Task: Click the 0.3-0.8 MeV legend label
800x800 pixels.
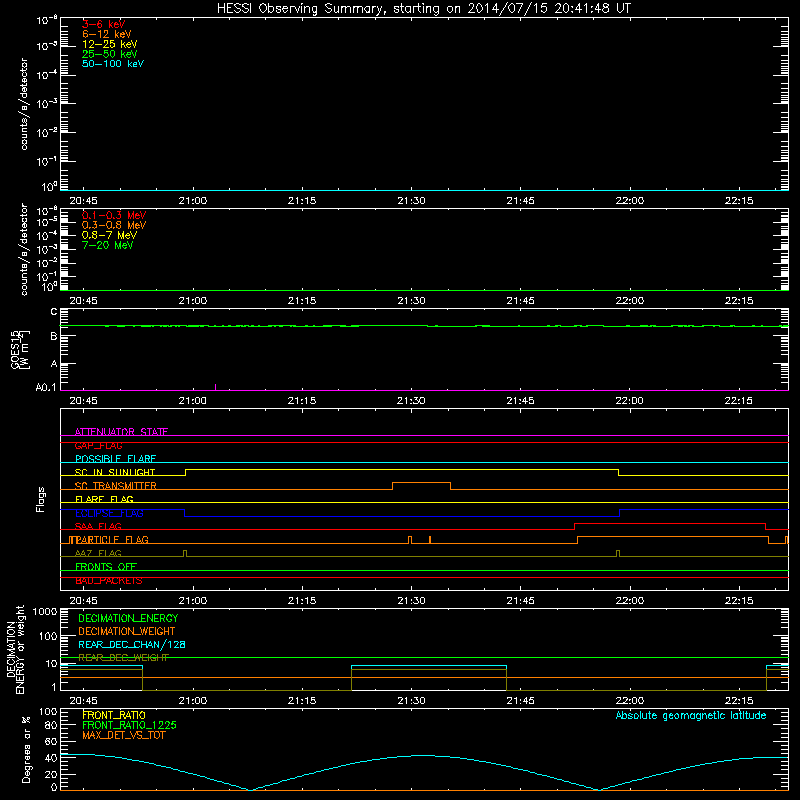Action: point(114,225)
